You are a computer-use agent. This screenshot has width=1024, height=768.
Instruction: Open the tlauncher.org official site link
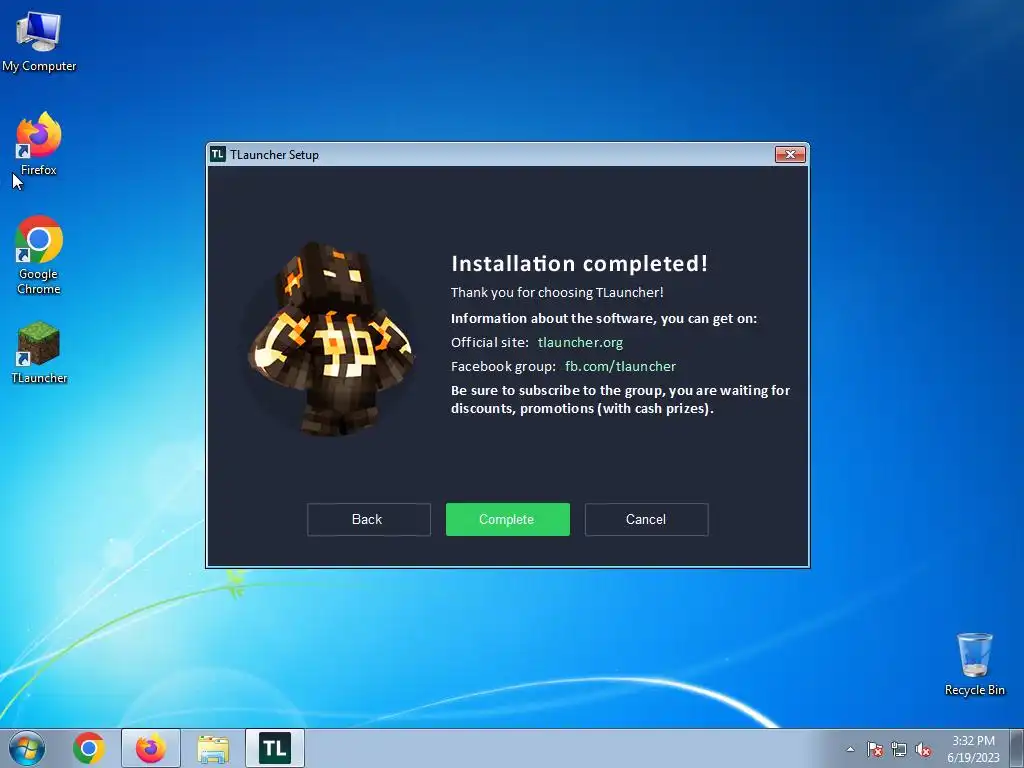point(580,342)
